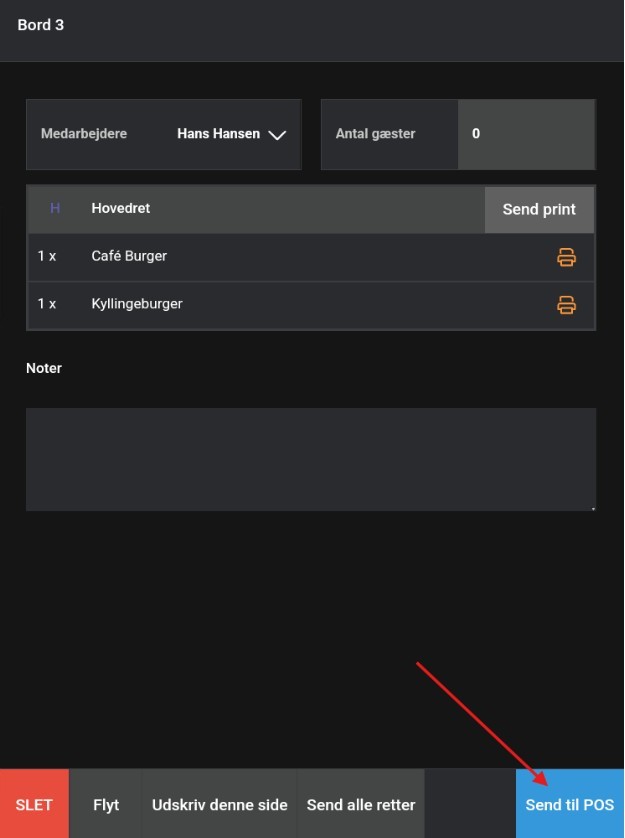The width and height of the screenshot is (625, 838).
Task: Expand the Medarbejdere dropdown chevron
Action: tap(277, 135)
